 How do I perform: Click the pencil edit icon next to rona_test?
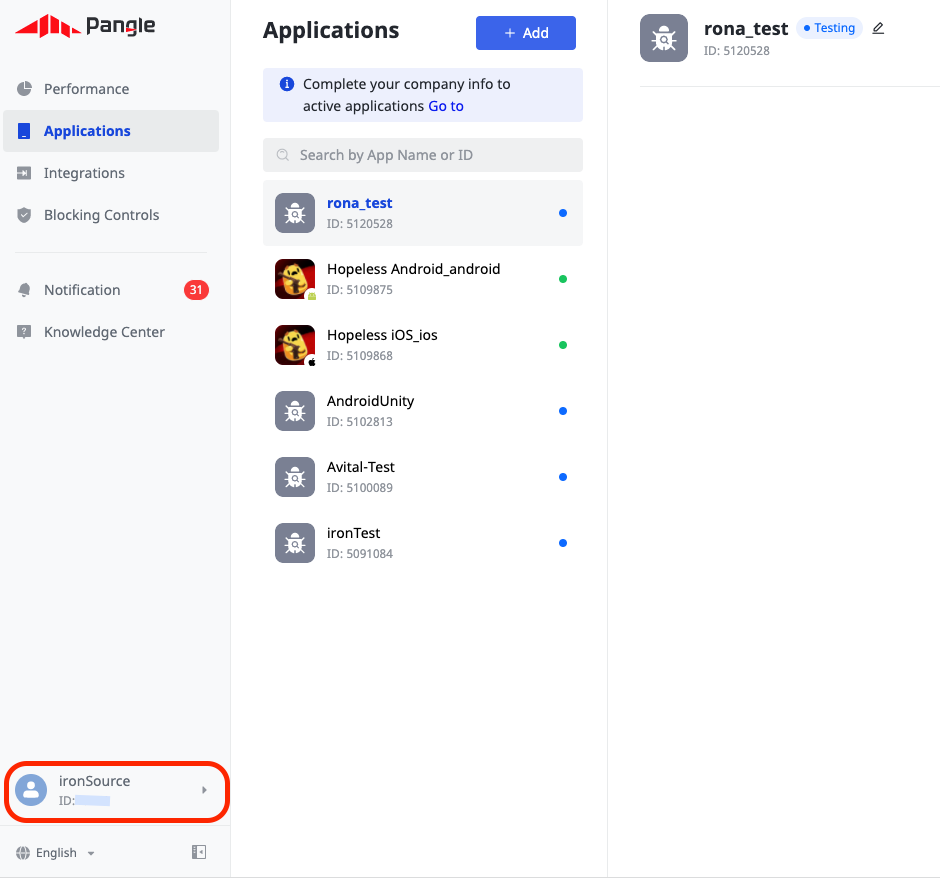click(x=878, y=28)
